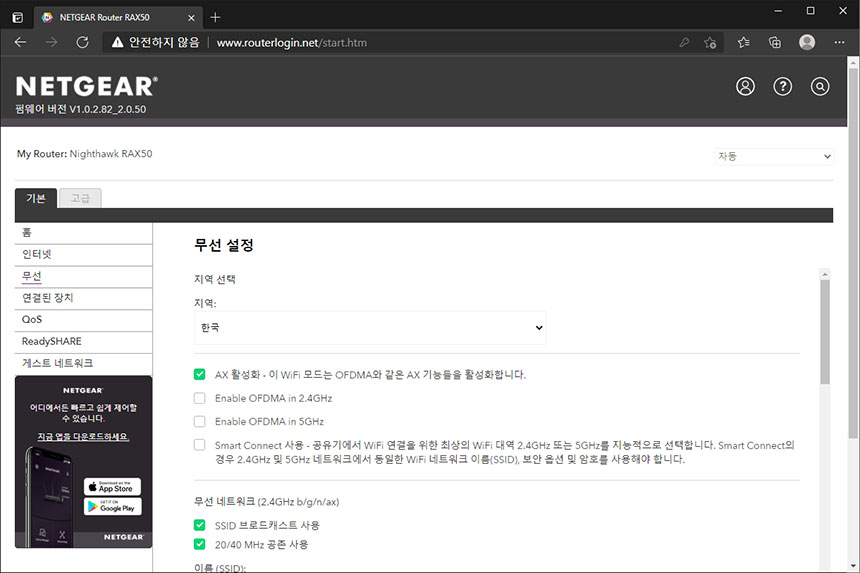860x573 pixels.
Task: Click the browser page scrollbar thumb
Action: point(853,252)
